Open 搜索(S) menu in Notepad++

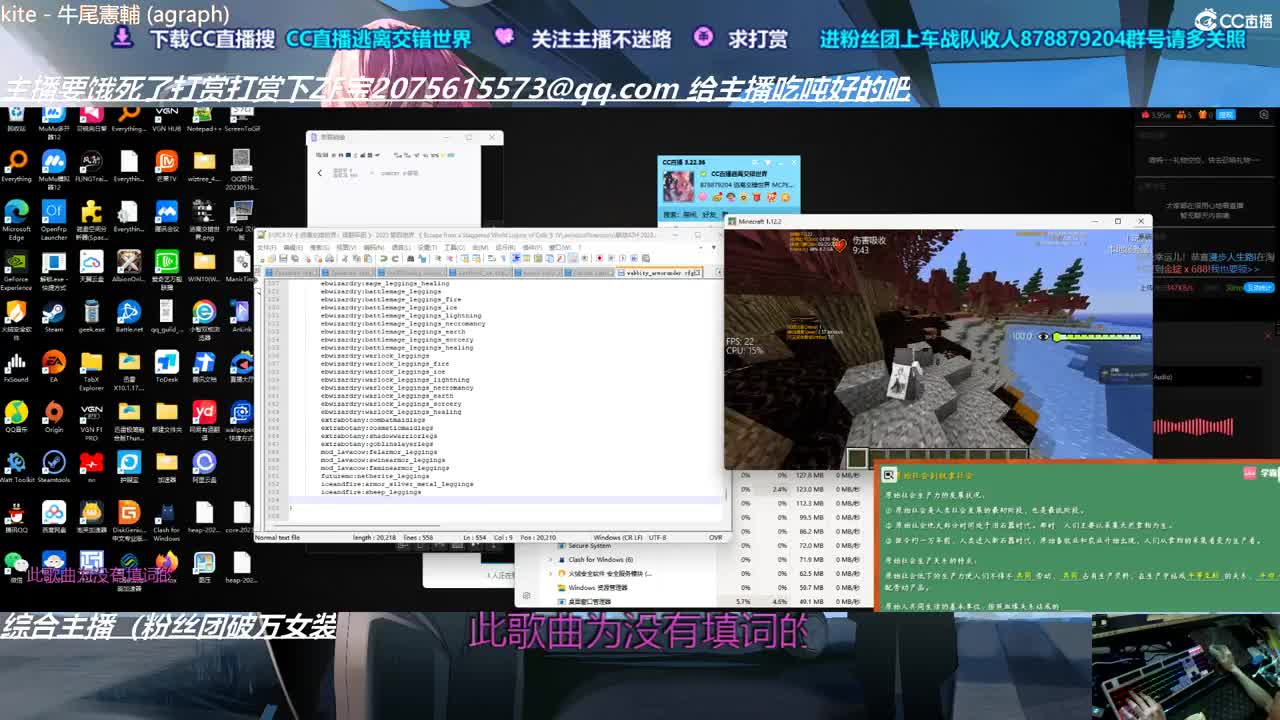tap(319, 247)
